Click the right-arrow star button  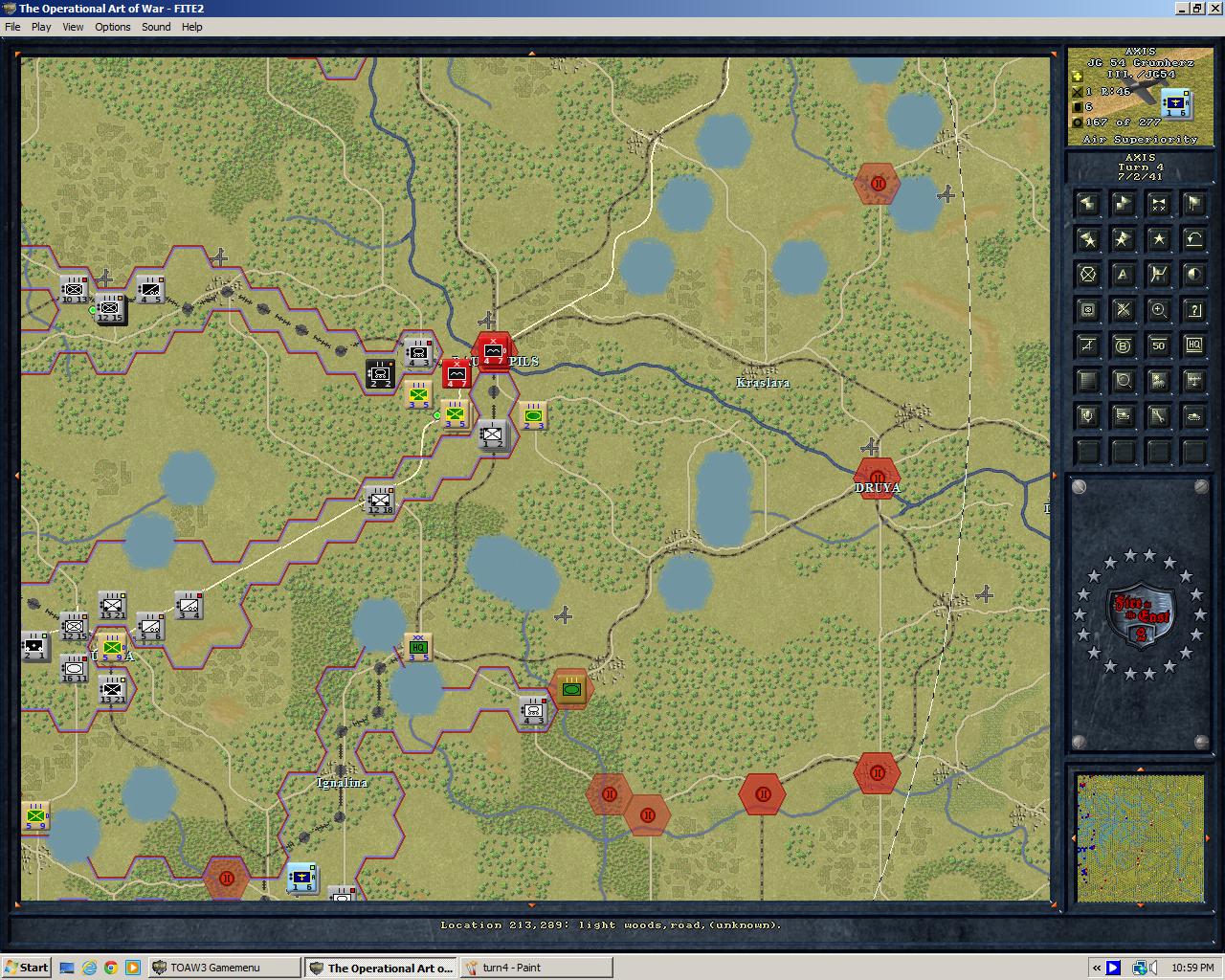pos(1123,238)
